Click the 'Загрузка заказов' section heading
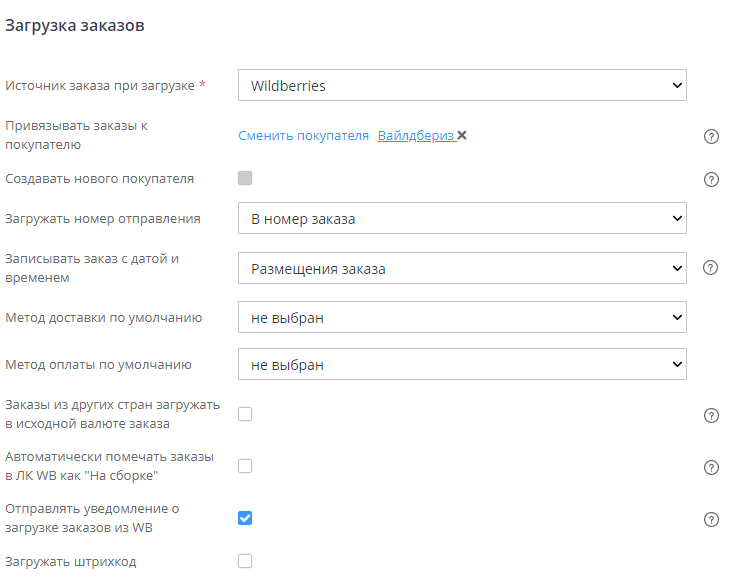This screenshot has height=579, width=740. (x=75, y=26)
